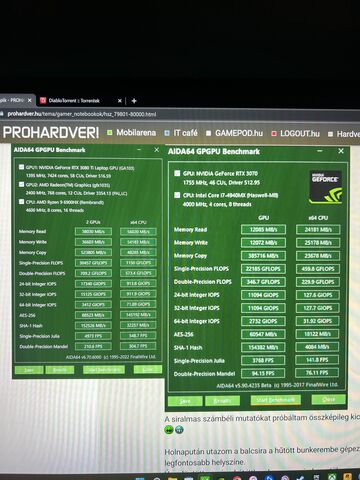
Task: Click the X of left AIDA64 window title
Action: pyautogui.click(x=156, y=150)
